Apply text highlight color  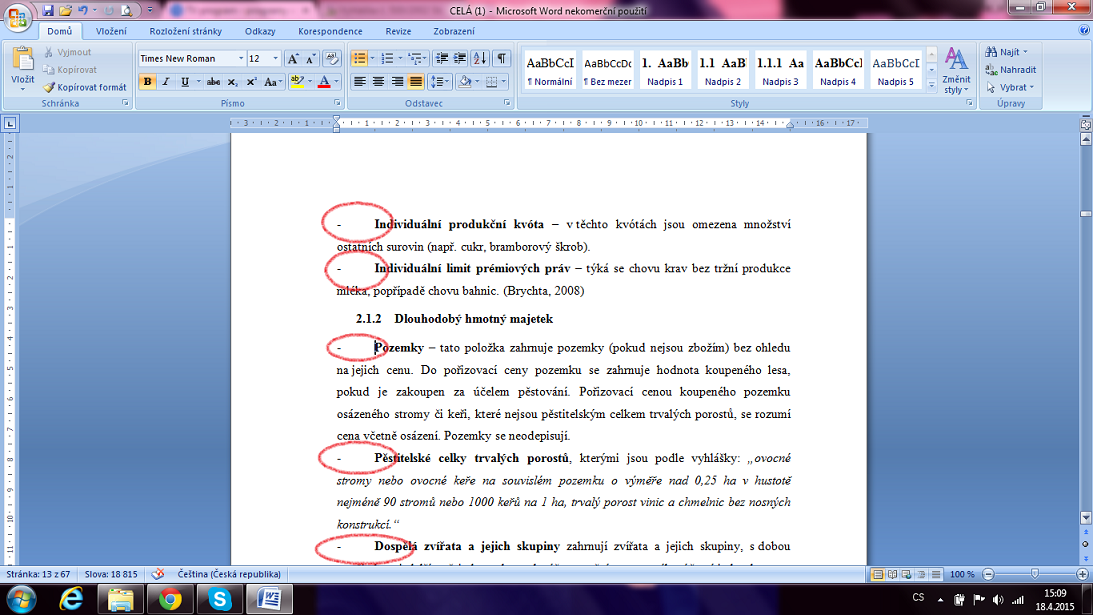[297, 82]
